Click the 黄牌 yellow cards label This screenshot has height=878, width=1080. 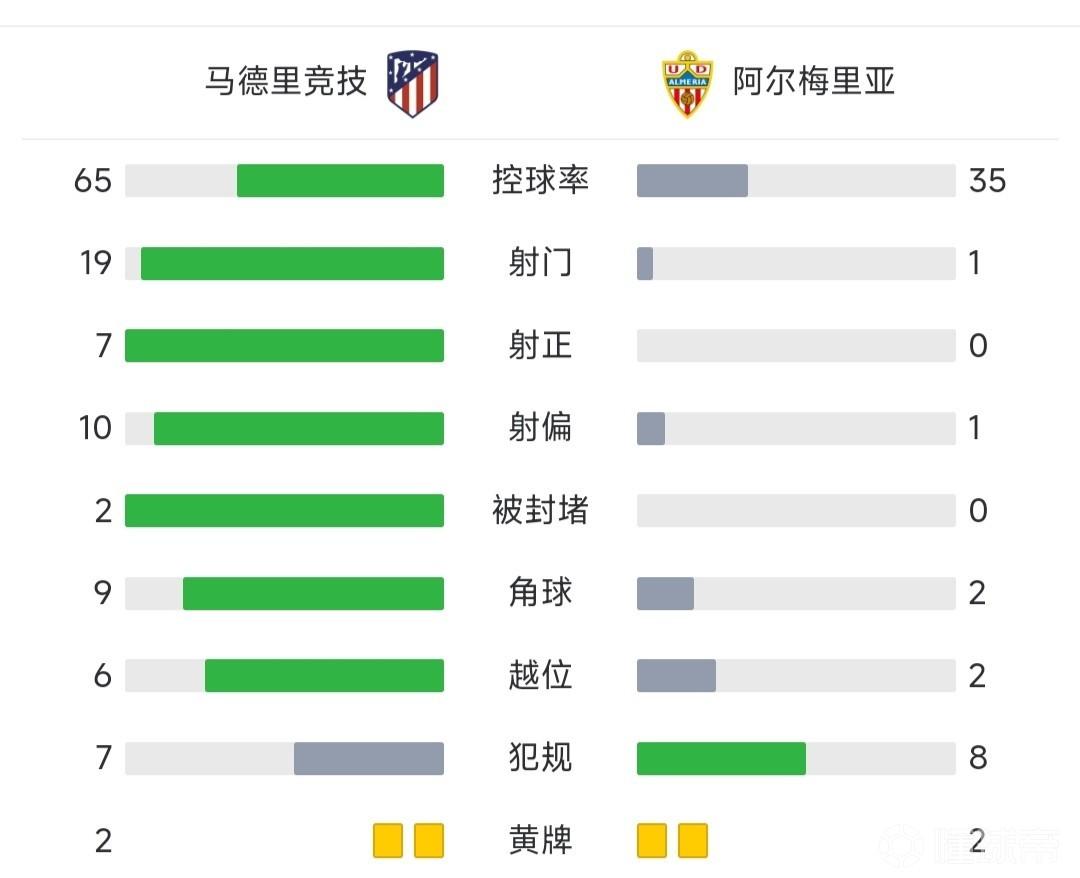coord(540,841)
